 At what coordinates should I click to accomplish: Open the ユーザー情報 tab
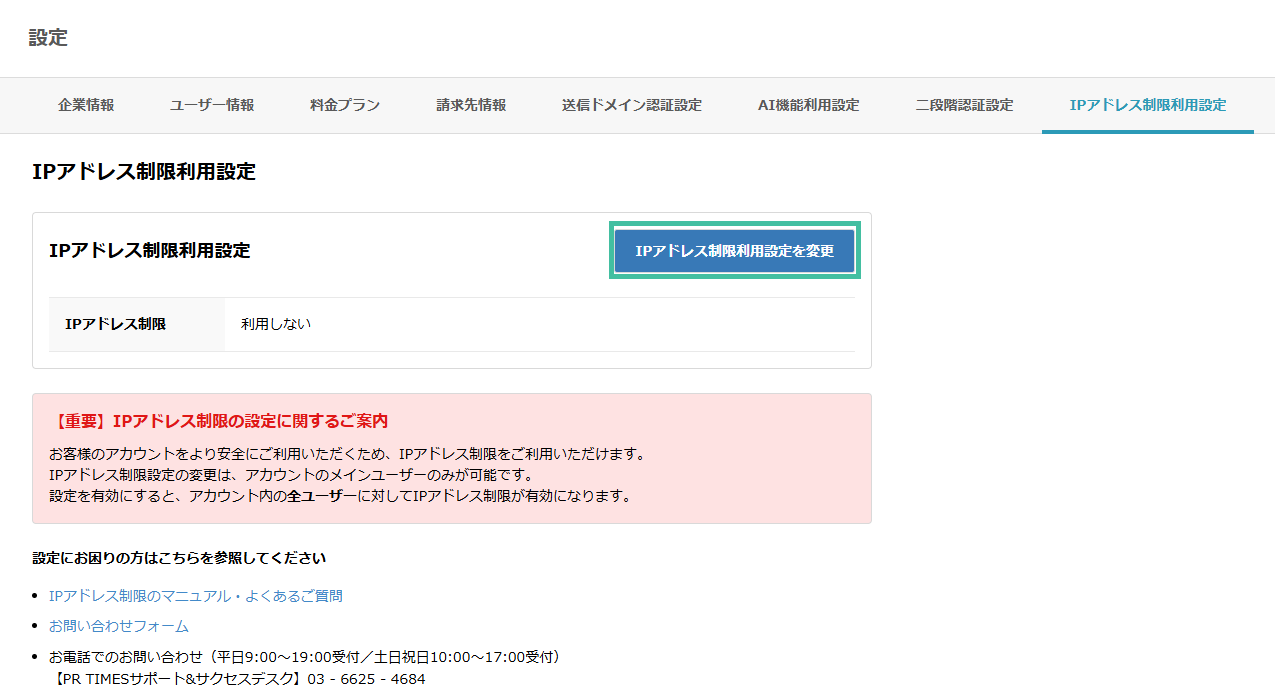tap(212, 105)
